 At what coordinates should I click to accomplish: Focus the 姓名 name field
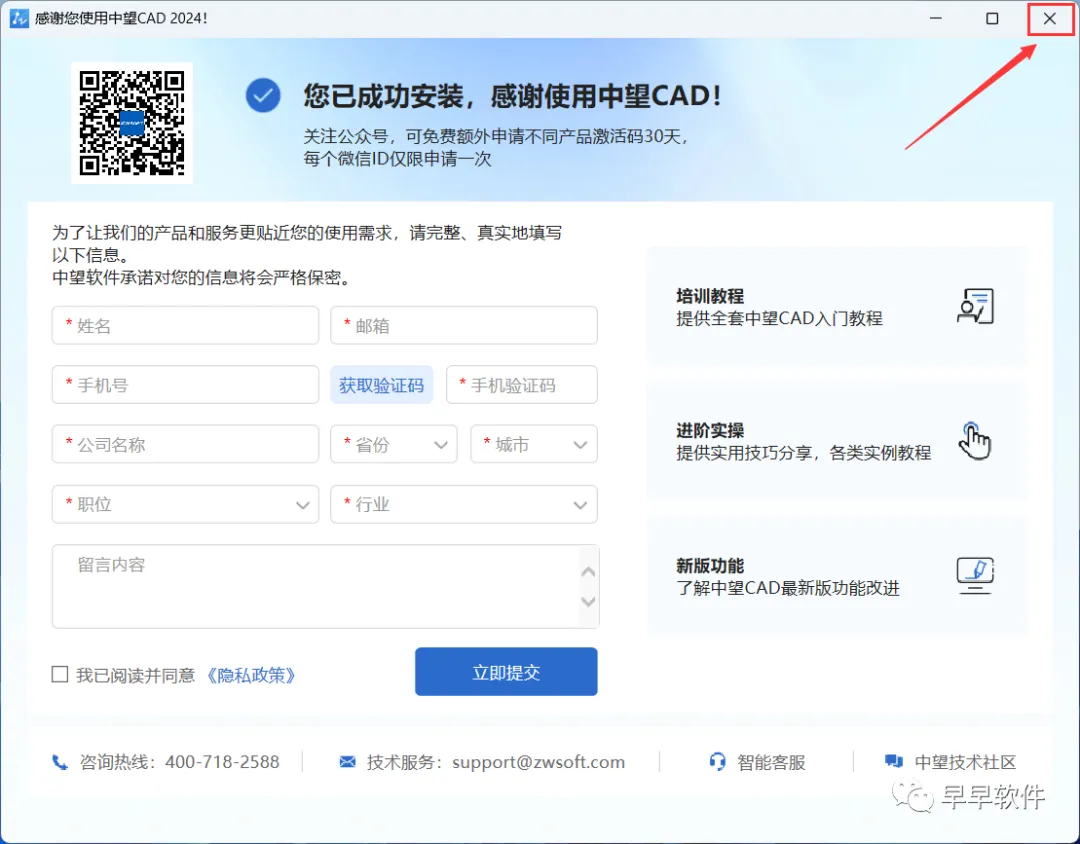(185, 325)
